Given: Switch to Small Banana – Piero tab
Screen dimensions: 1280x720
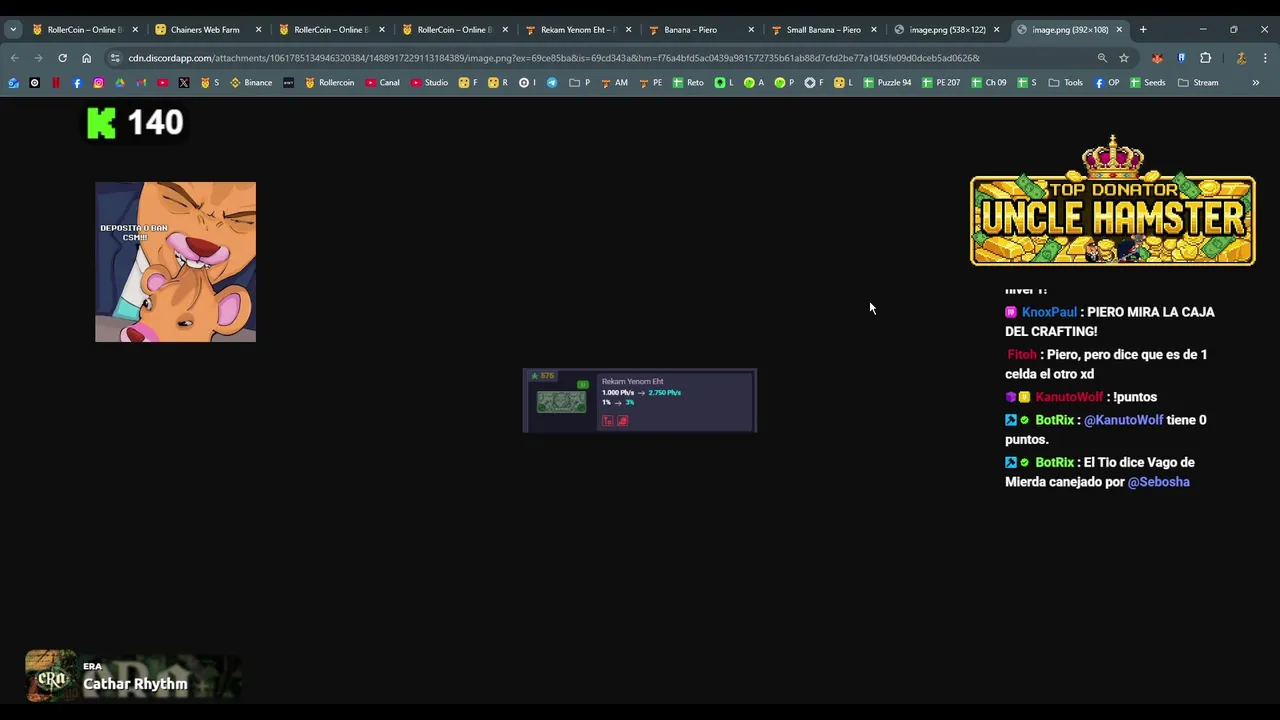Looking at the screenshot, I should [x=823, y=30].
